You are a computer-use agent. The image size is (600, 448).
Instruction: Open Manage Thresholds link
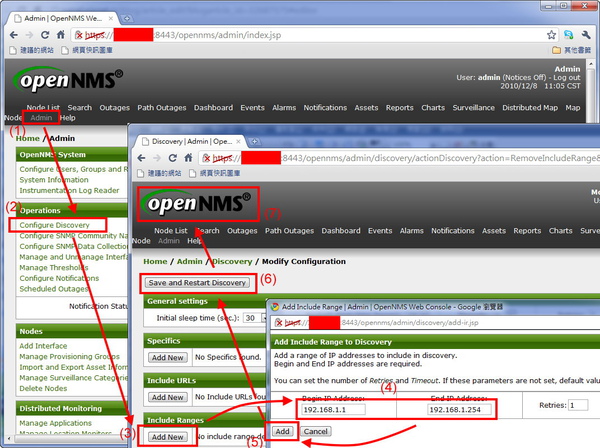click(54, 268)
